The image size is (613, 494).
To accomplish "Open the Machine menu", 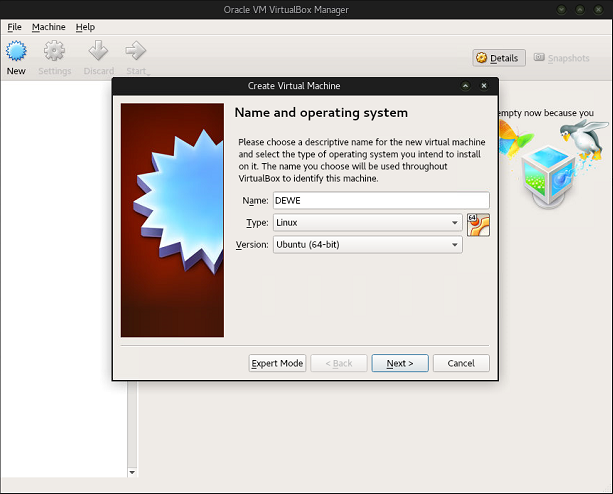I will coord(48,27).
